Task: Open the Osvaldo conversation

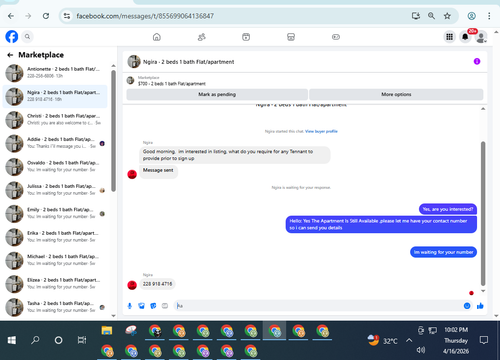Action: 55,166
